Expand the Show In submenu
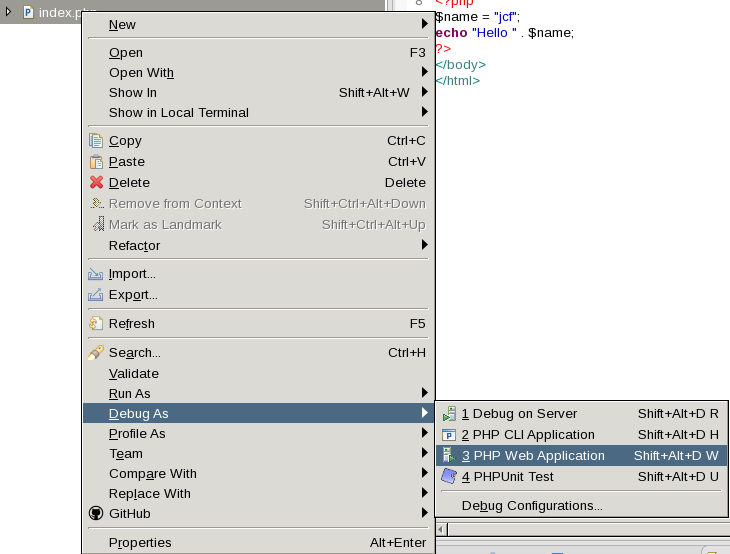The width and height of the screenshot is (730, 554). (x=258, y=93)
